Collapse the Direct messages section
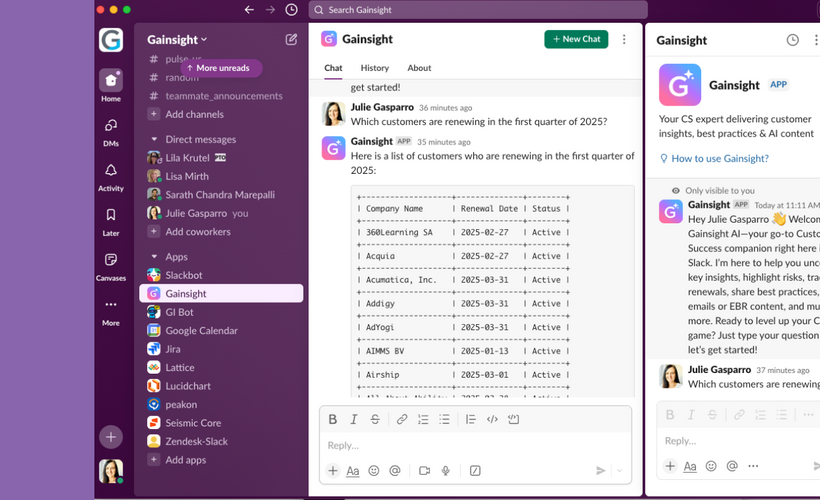820x500 pixels. (x=154, y=140)
